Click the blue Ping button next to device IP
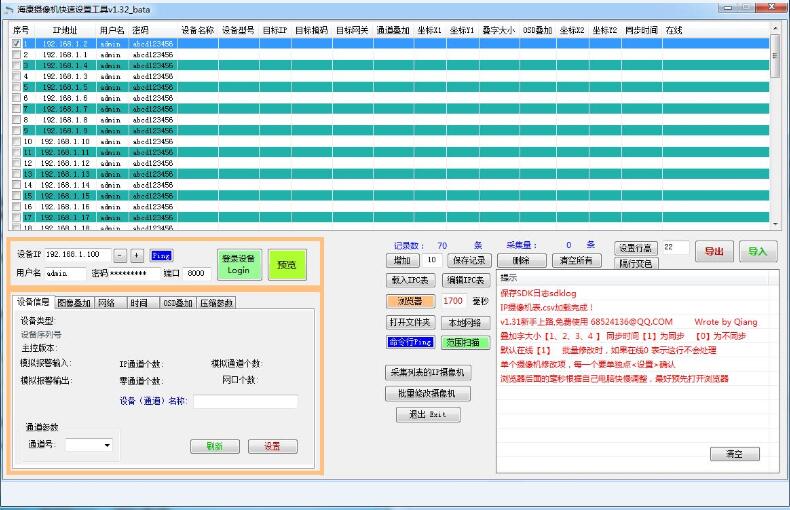790x510 pixels. (x=161, y=256)
